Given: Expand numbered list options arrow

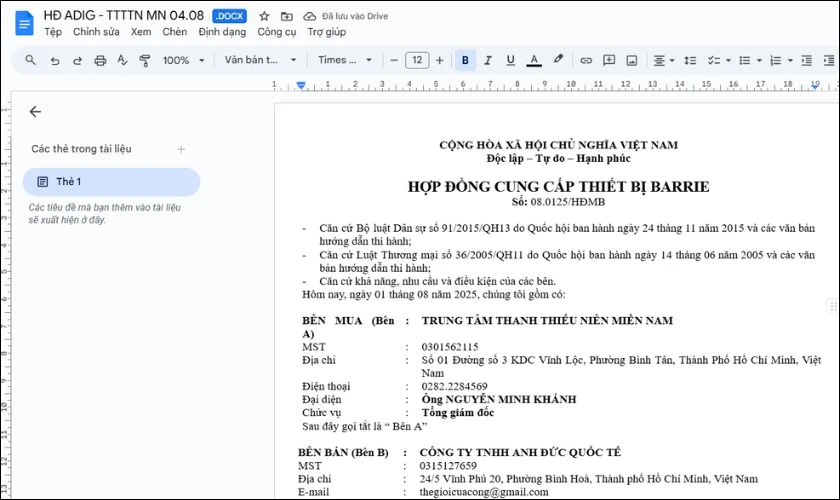Looking at the screenshot, I should (x=790, y=61).
